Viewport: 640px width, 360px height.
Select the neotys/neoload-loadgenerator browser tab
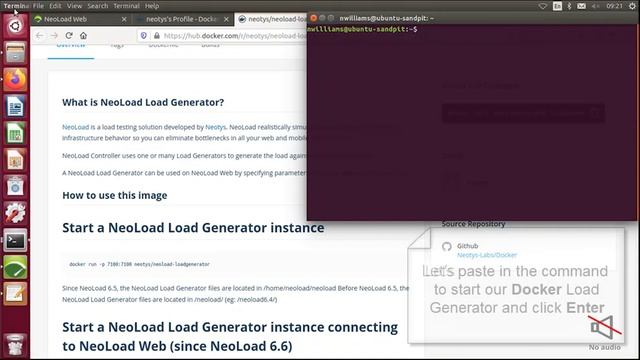click(271, 19)
